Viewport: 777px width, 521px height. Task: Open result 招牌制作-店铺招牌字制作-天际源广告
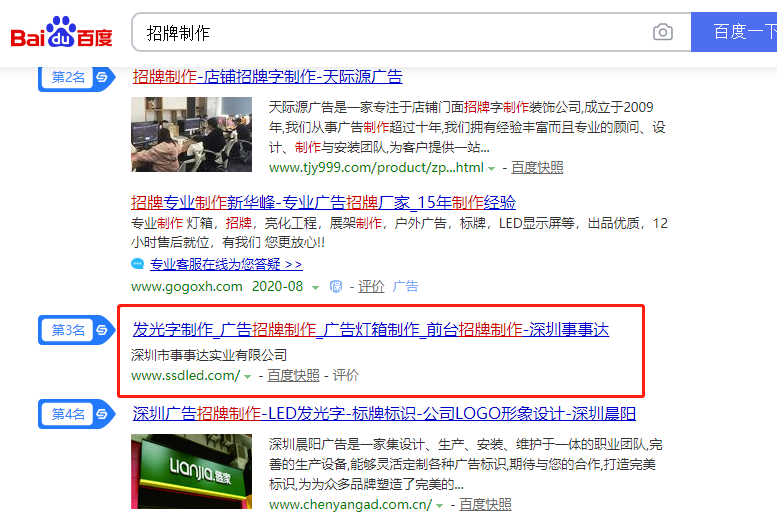(268, 77)
